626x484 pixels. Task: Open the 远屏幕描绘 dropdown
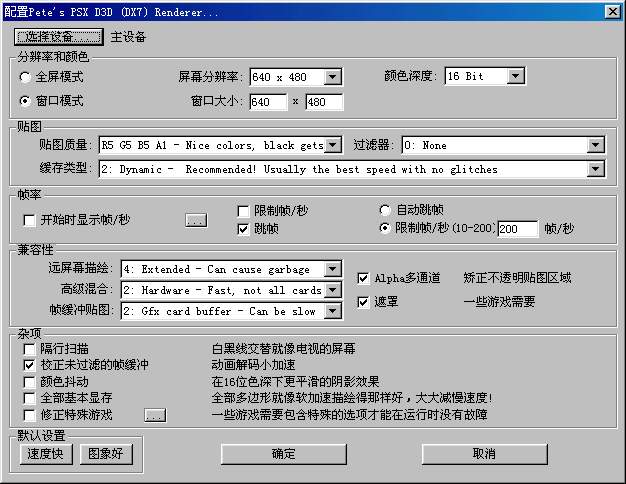tap(331, 270)
